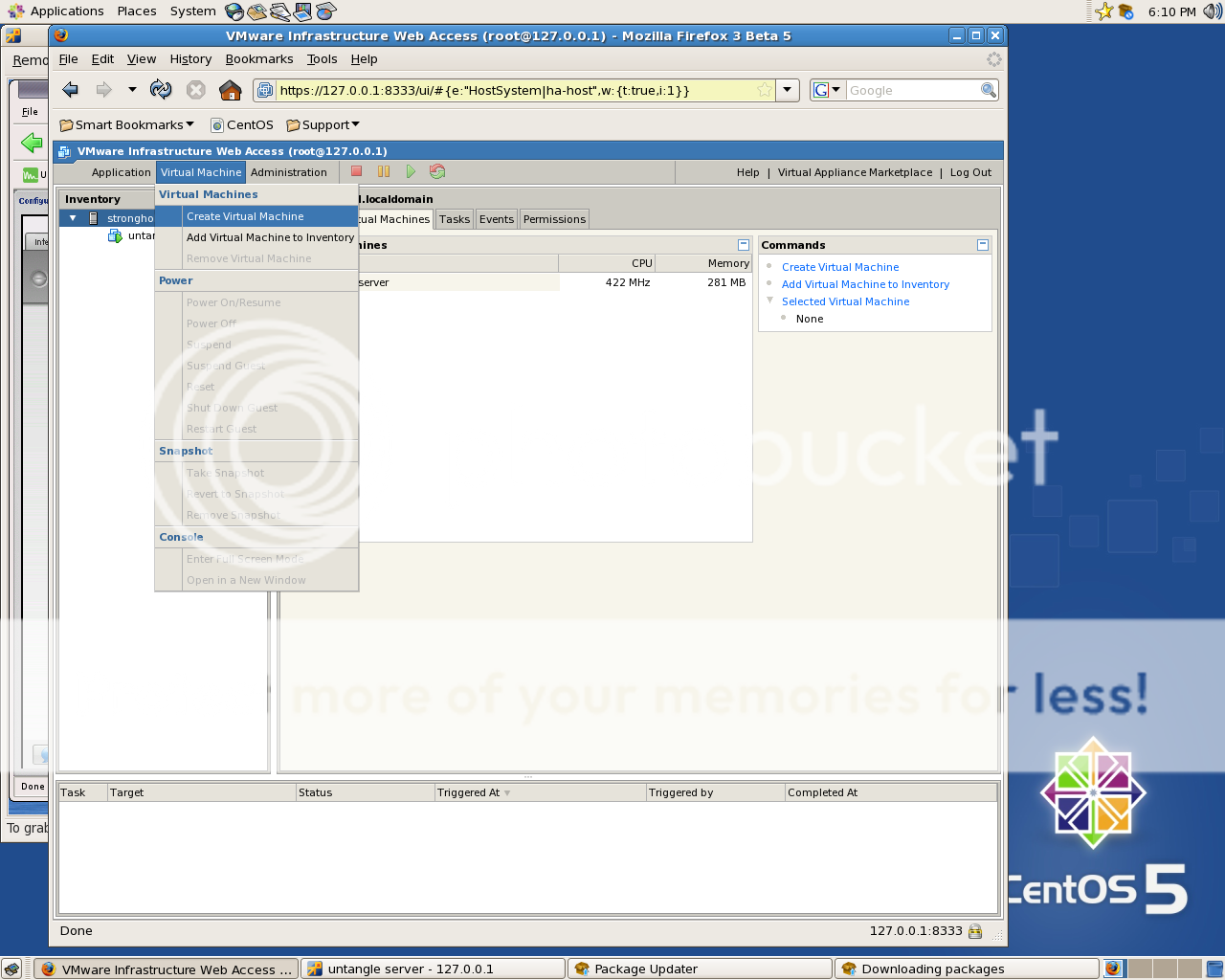Open the history dropdown arrow beside forward
This screenshot has height=980, width=1225.
132,90
